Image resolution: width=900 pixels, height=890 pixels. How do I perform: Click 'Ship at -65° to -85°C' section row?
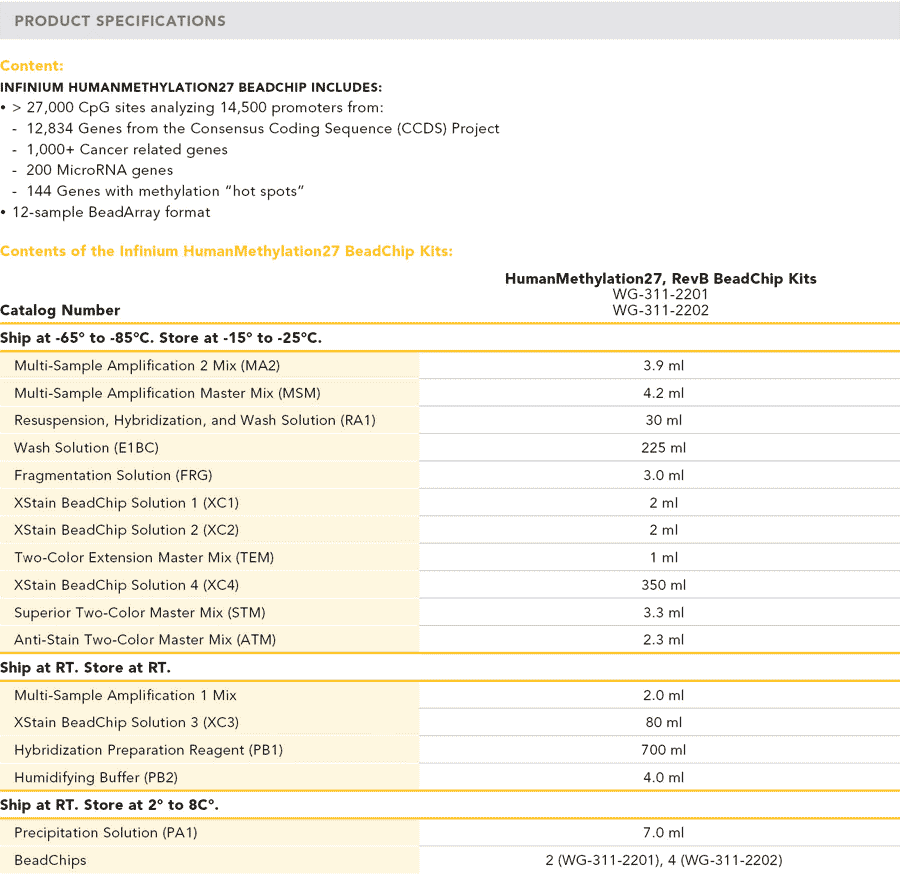[x=450, y=338]
